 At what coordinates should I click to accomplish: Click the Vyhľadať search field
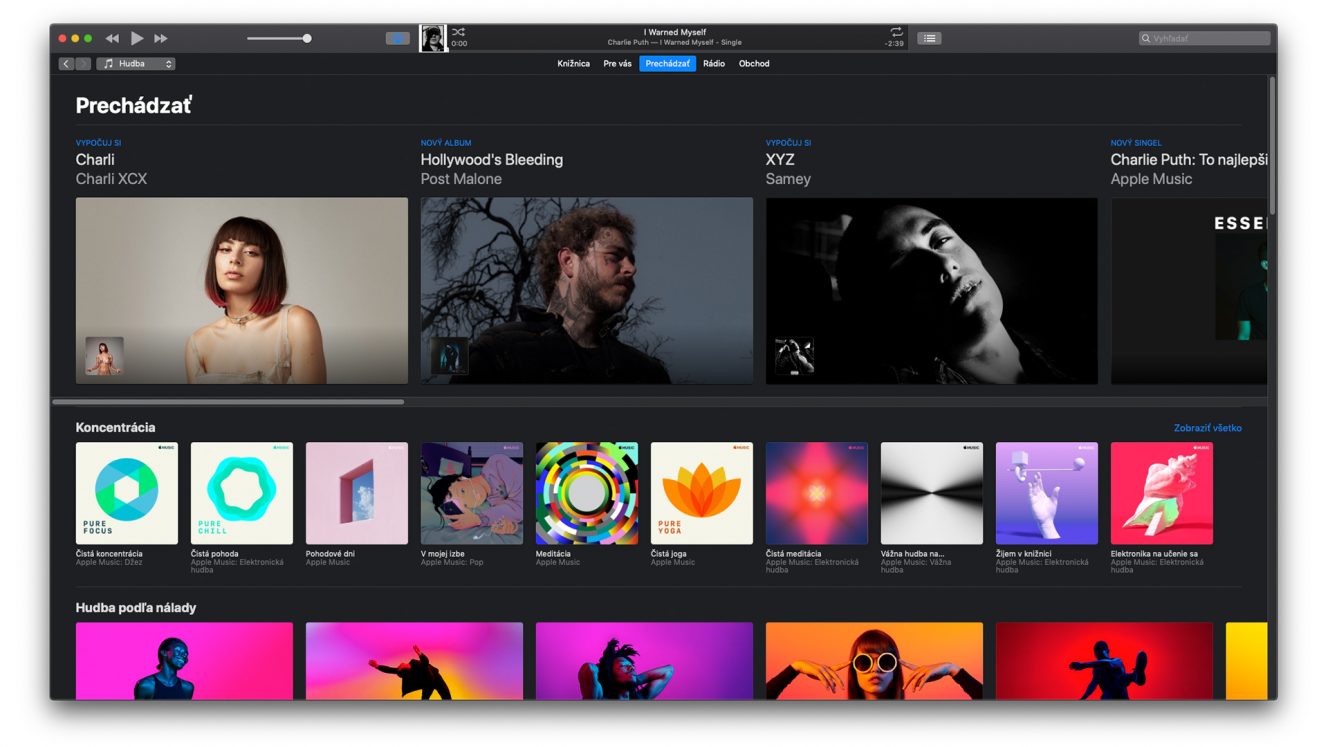pyautogui.click(x=1205, y=38)
